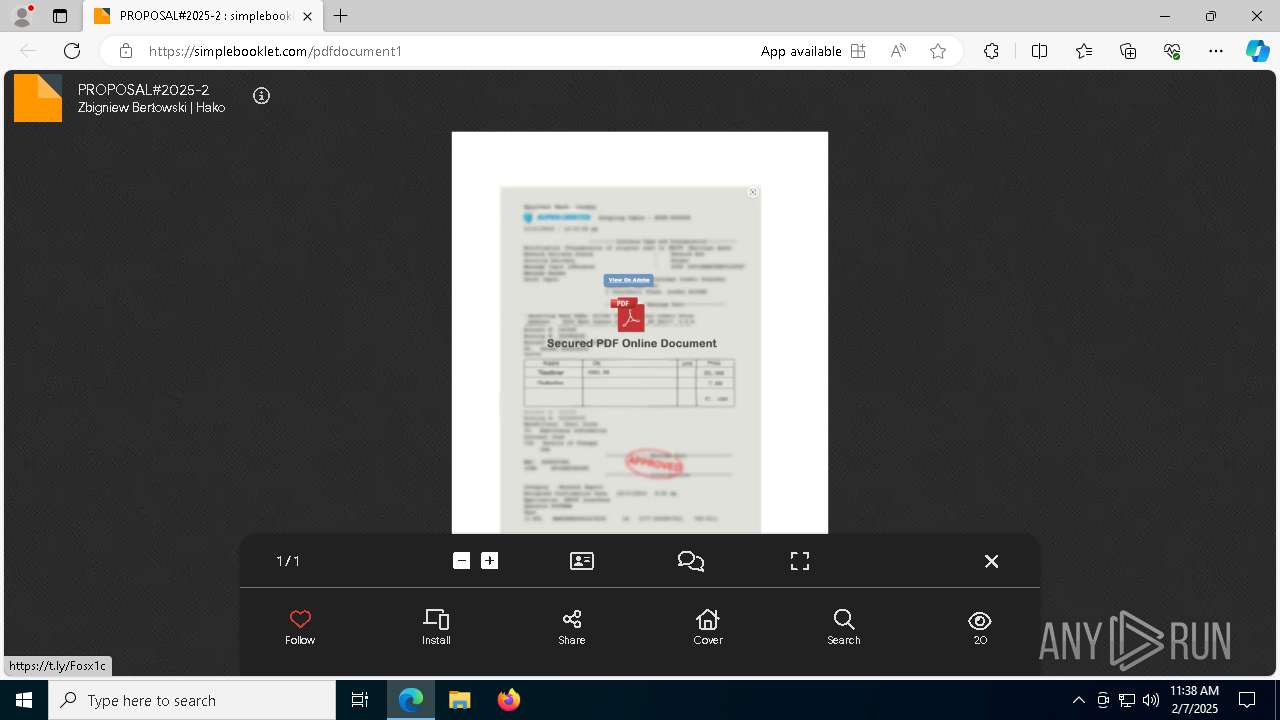This screenshot has height=720, width=1280.
Task: Click Secured PDF Online Document text
Action: [x=632, y=343]
